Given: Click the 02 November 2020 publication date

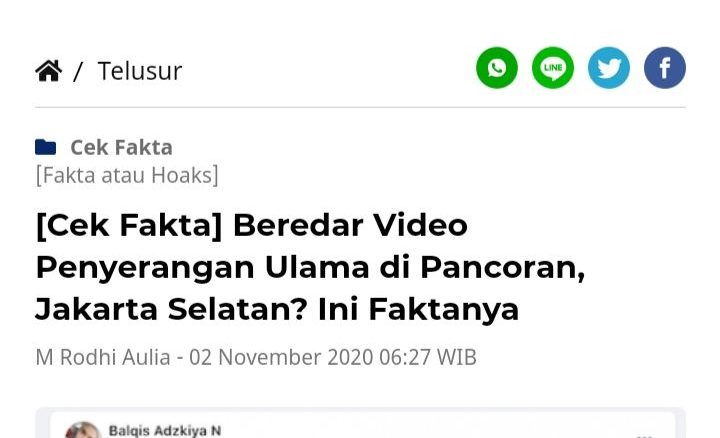Looking at the screenshot, I should click(x=281, y=357).
